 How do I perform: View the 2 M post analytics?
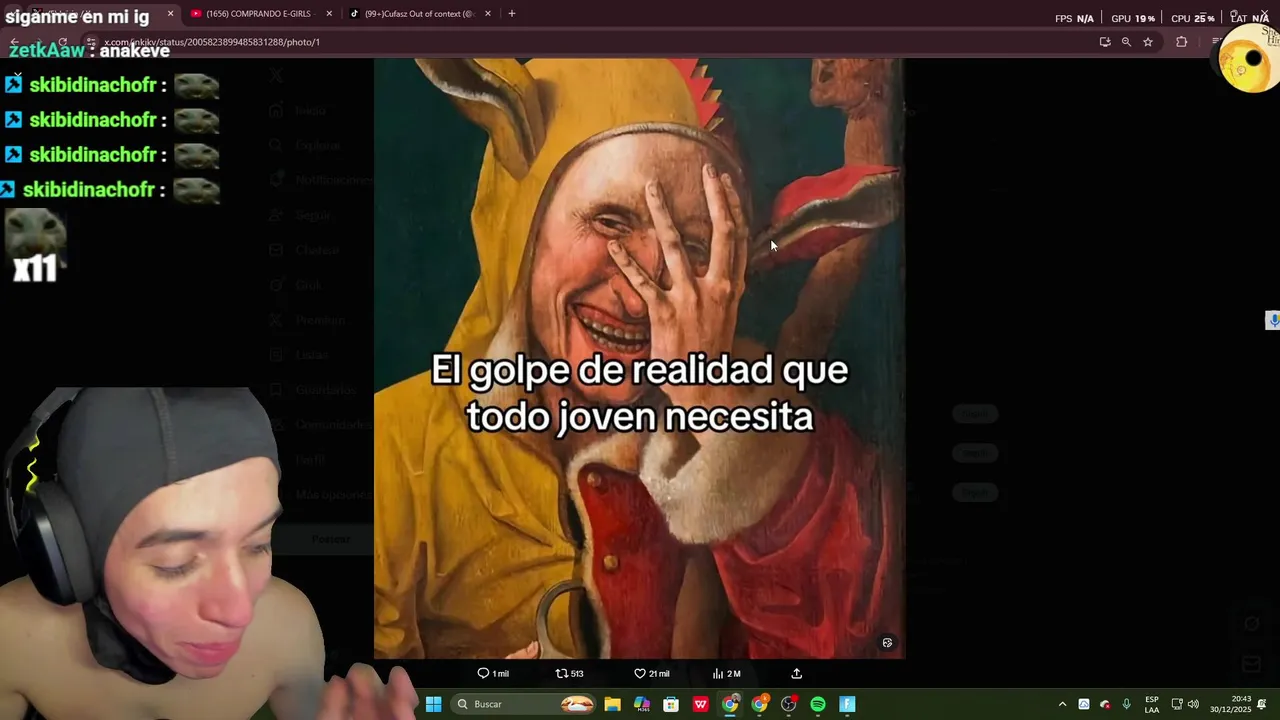726,674
